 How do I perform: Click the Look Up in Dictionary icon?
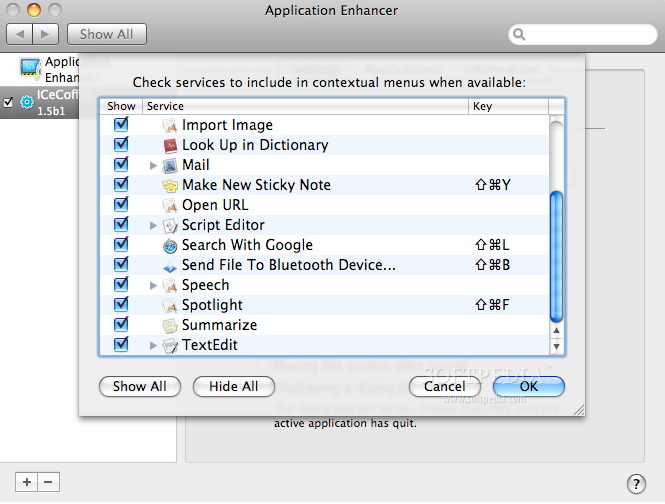click(170, 145)
